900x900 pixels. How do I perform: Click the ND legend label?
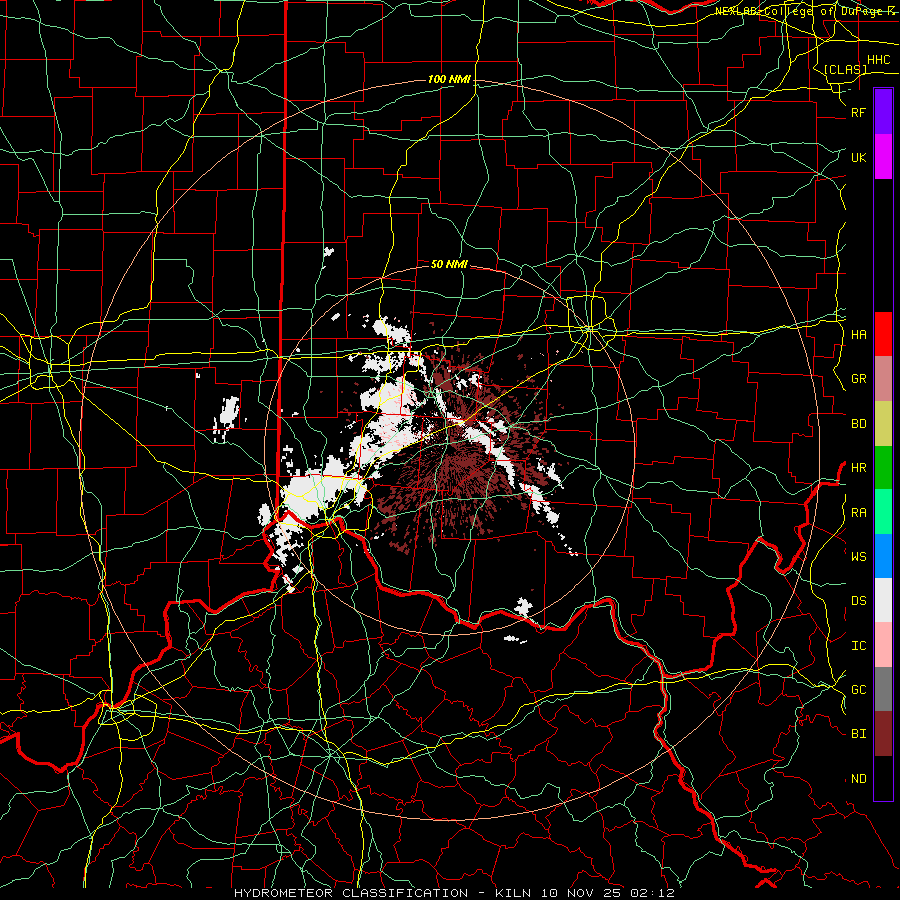pyautogui.click(x=858, y=779)
